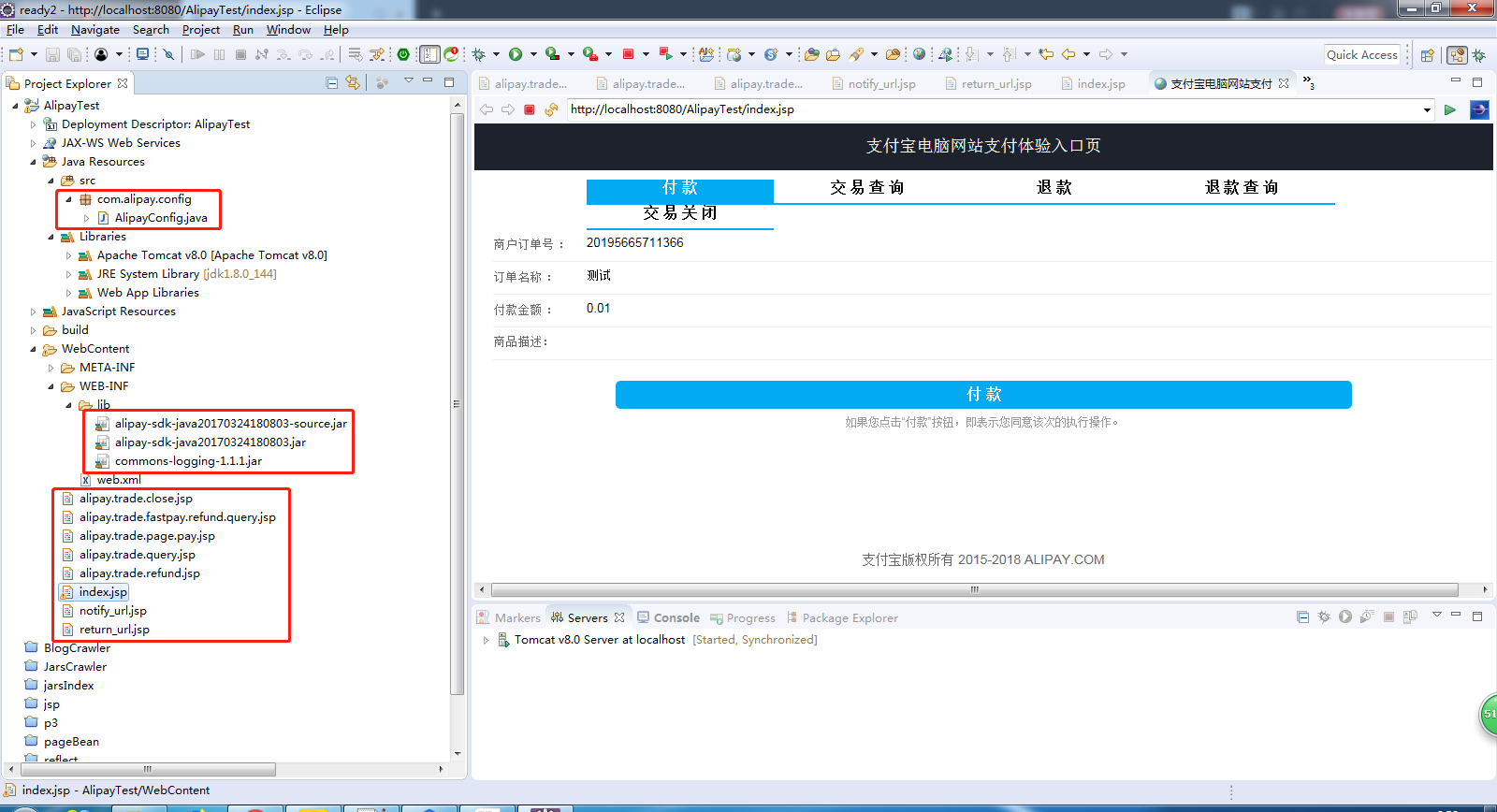Expand Deployment Descriptor: AlipayTest node
Screen dimensions: 1497x812
tap(33, 124)
